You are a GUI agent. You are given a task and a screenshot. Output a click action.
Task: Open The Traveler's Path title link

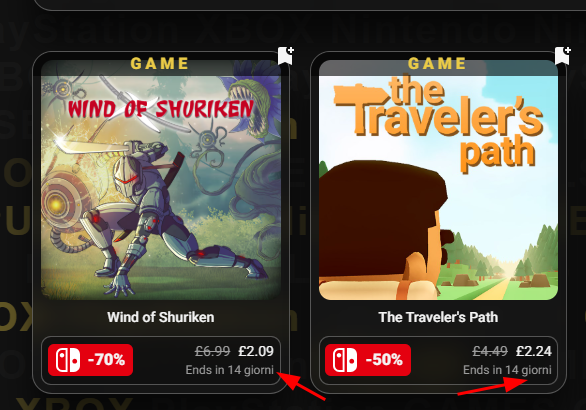coord(438,317)
